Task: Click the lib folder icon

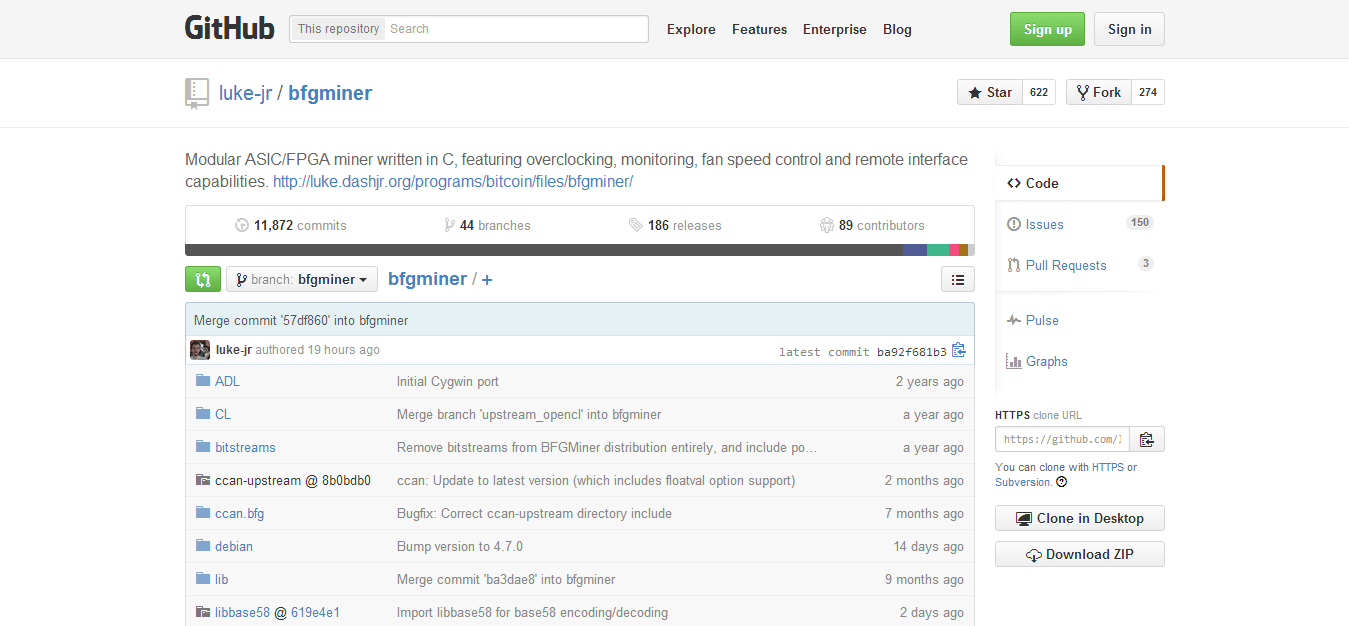Action: point(203,579)
